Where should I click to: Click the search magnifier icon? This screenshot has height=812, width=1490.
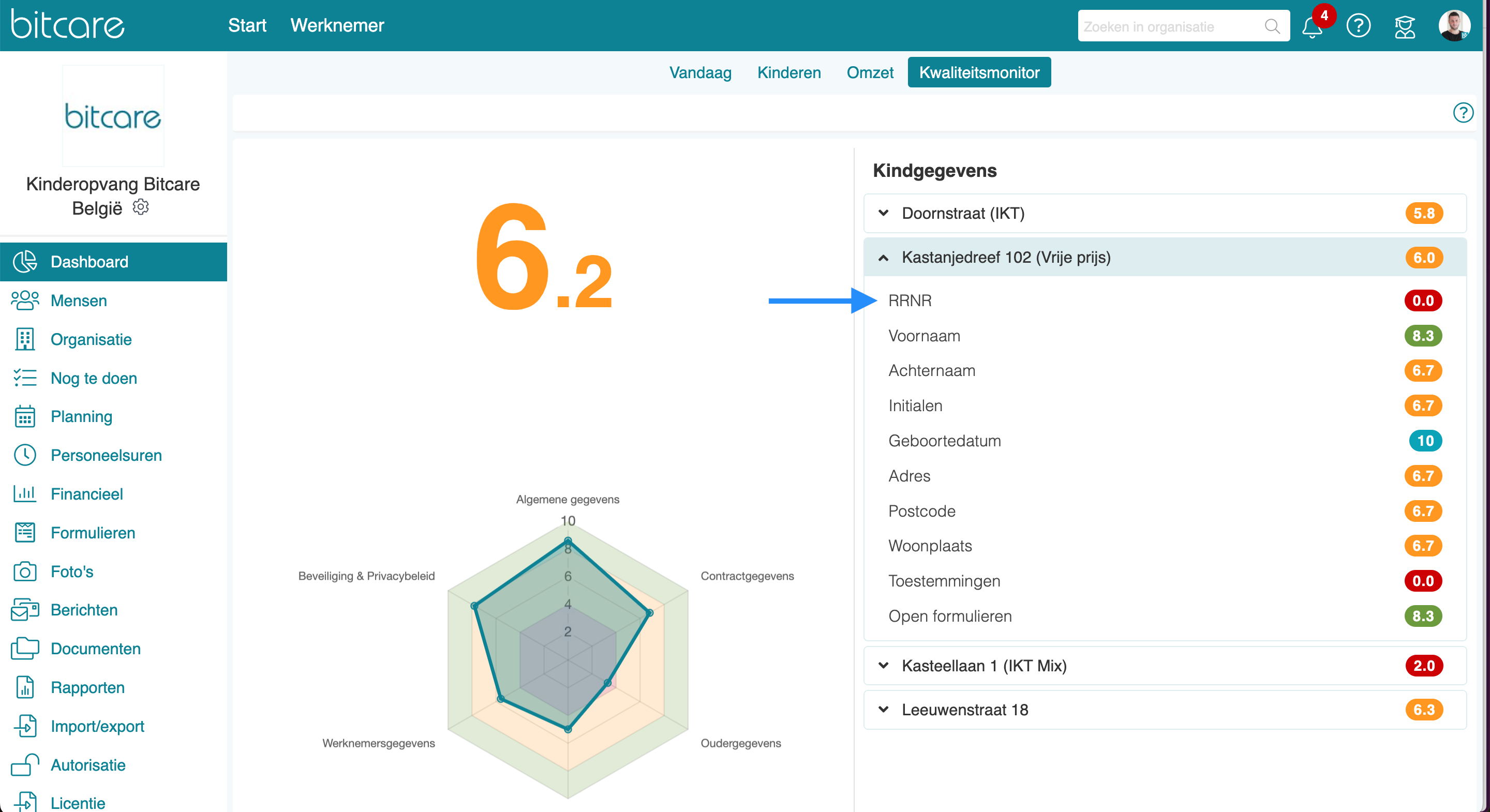tap(1272, 26)
